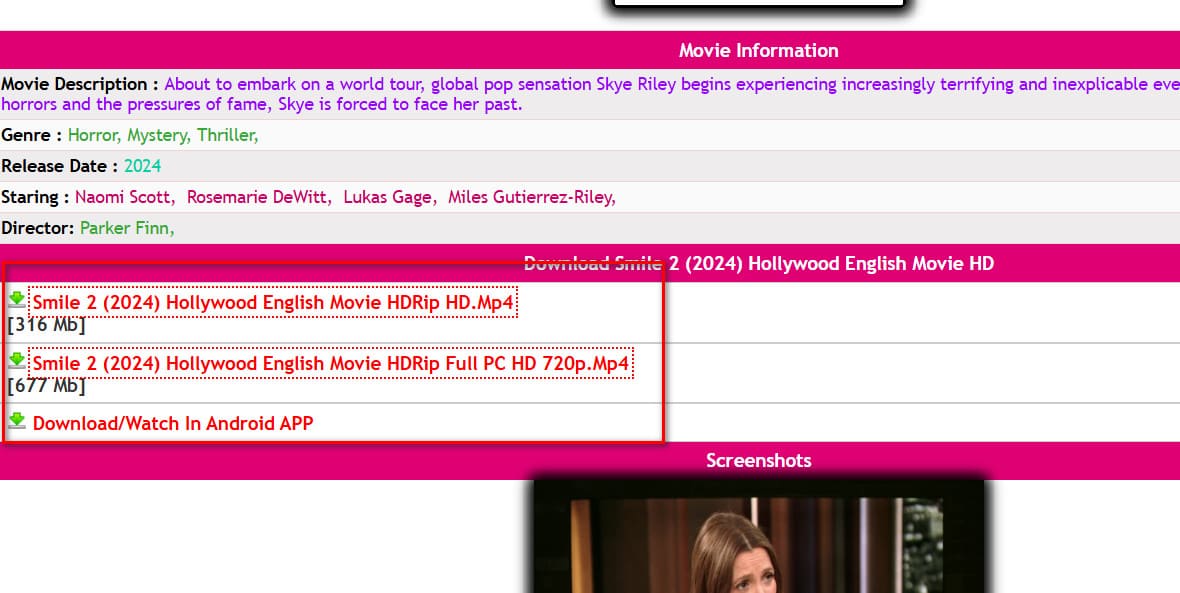This screenshot has height=593, width=1180.
Task: Click the Movie Description label
Action: click(80, 84)
